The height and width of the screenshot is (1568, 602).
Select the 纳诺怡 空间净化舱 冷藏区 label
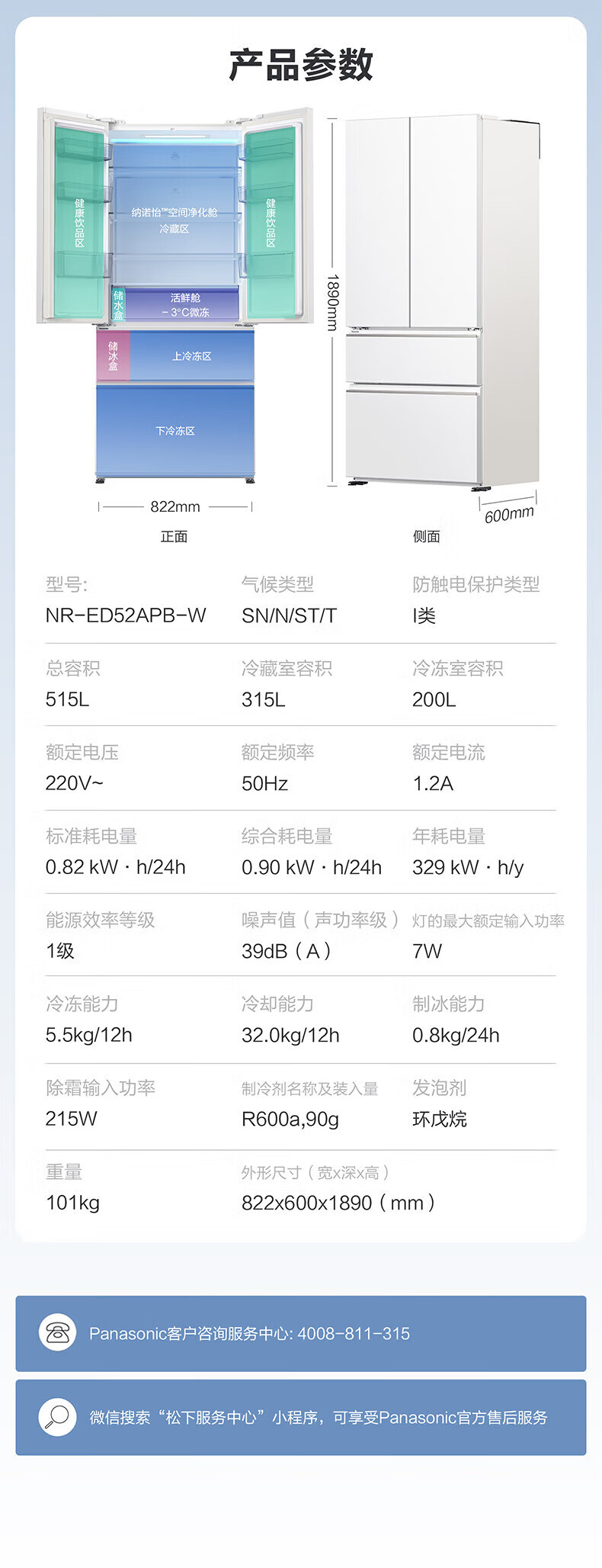175,220
